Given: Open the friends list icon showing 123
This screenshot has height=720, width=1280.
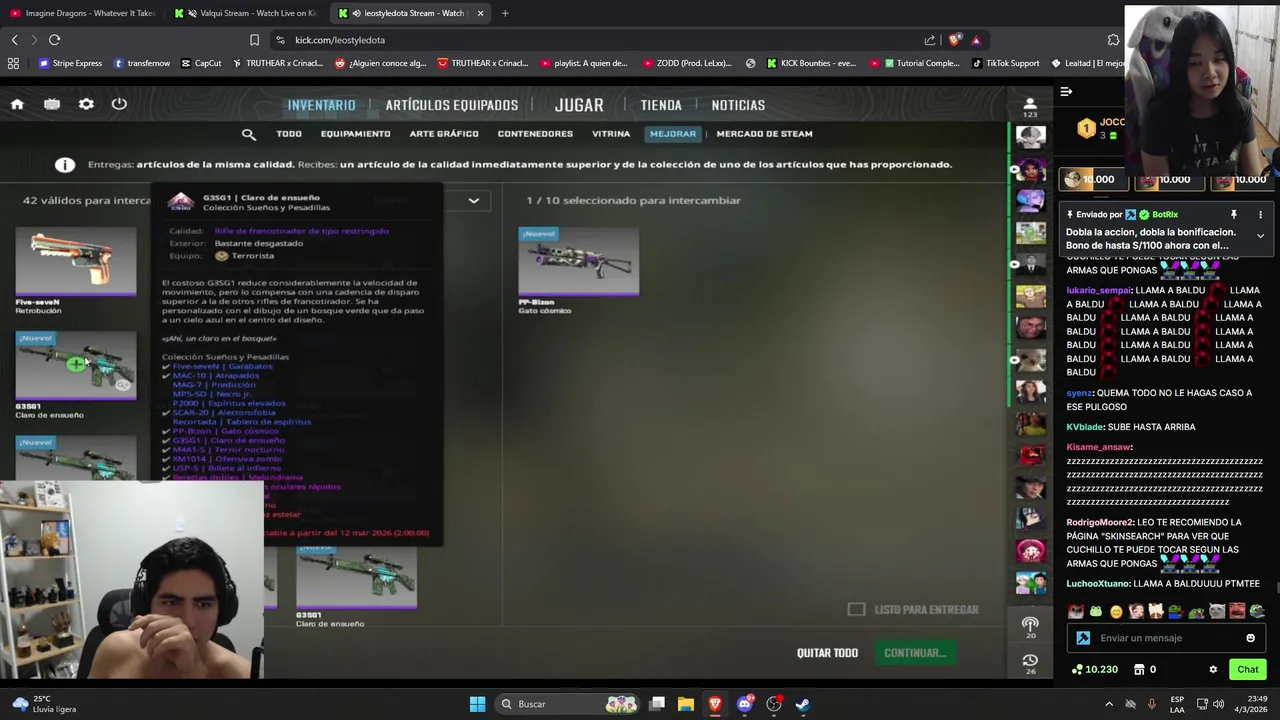Looking at the screenshot, I should pyautogui.click(x=1030, y=106).
